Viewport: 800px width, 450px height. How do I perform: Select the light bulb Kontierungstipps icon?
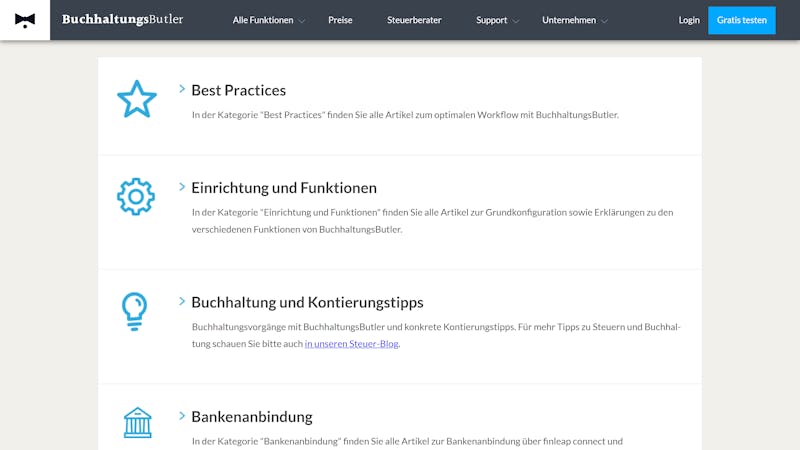pos(135,311)
